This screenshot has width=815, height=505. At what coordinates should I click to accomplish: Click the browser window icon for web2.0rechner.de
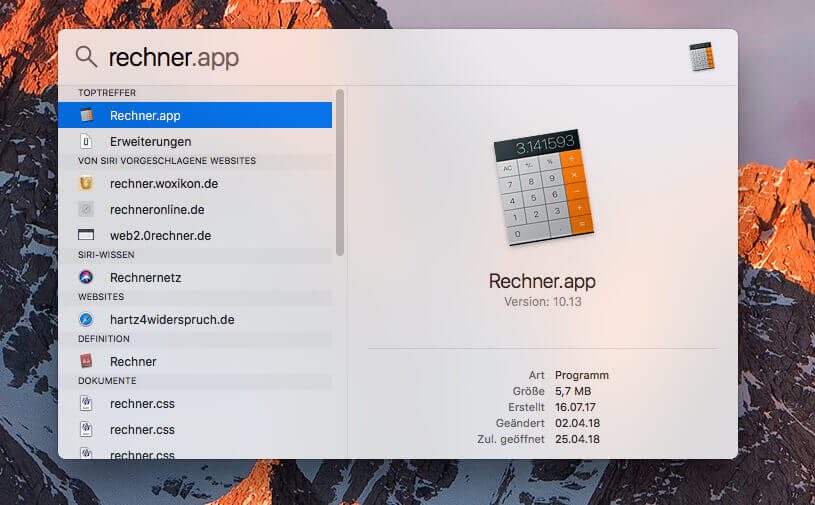86,235
